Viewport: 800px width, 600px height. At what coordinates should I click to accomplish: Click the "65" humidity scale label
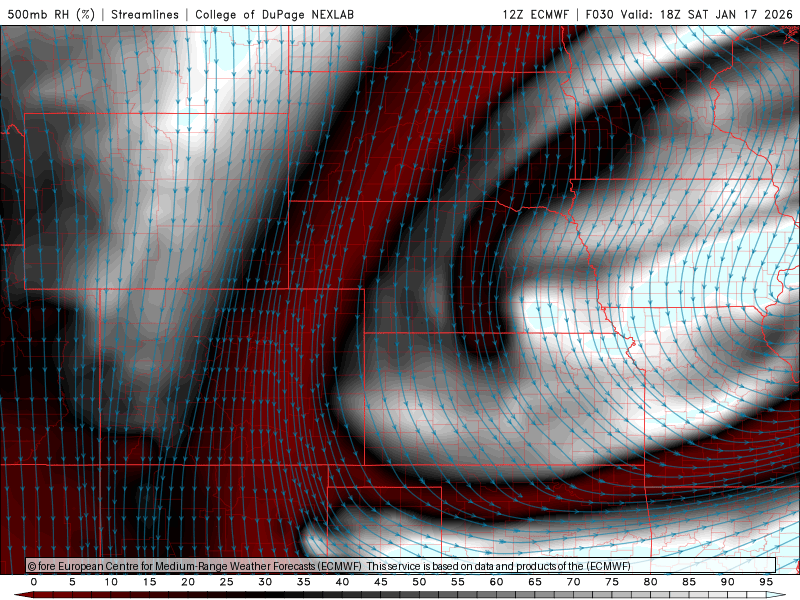point(534,582)
